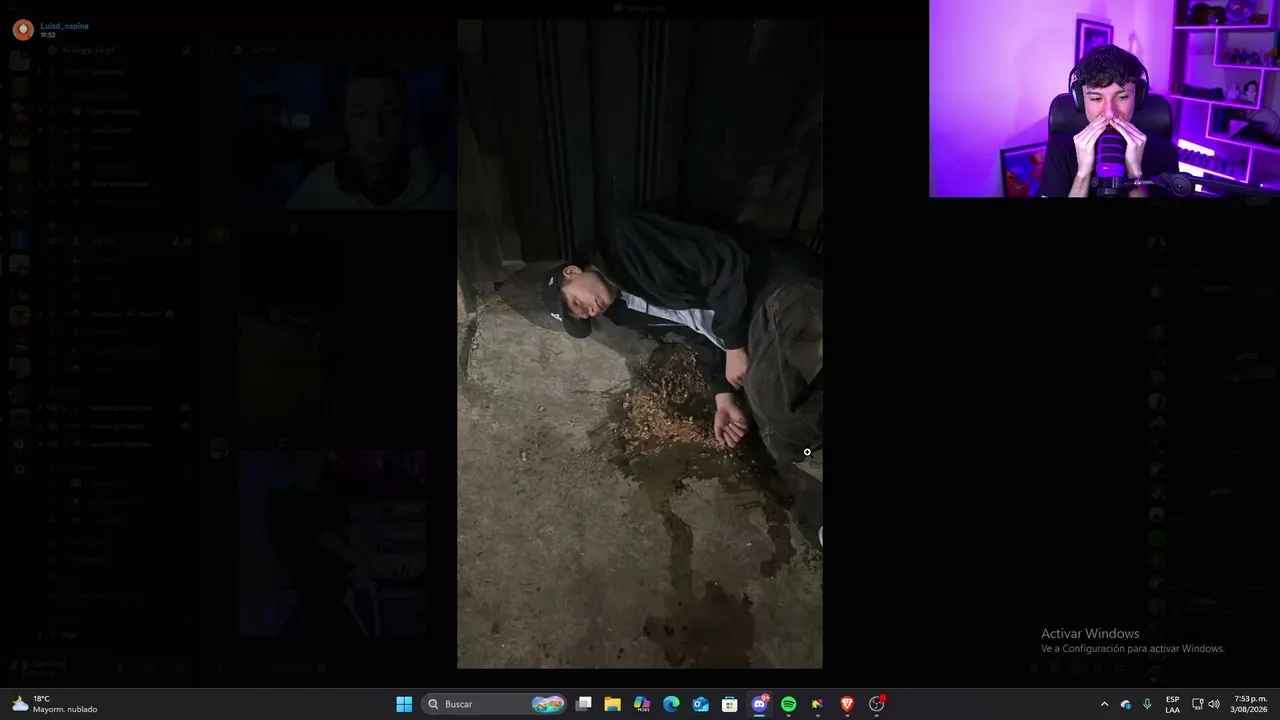The image size is (1280, 720).
Task: Switch to Discord on the taskbar
Action: pos(759,704)
